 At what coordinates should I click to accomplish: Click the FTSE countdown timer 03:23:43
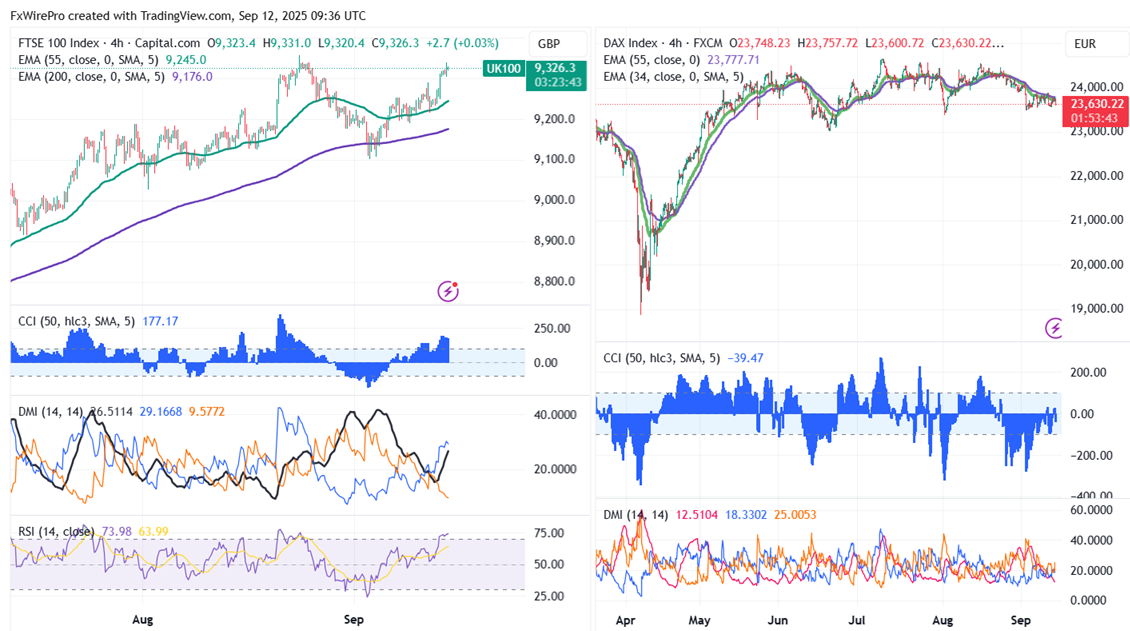click(x=558, y=82)
